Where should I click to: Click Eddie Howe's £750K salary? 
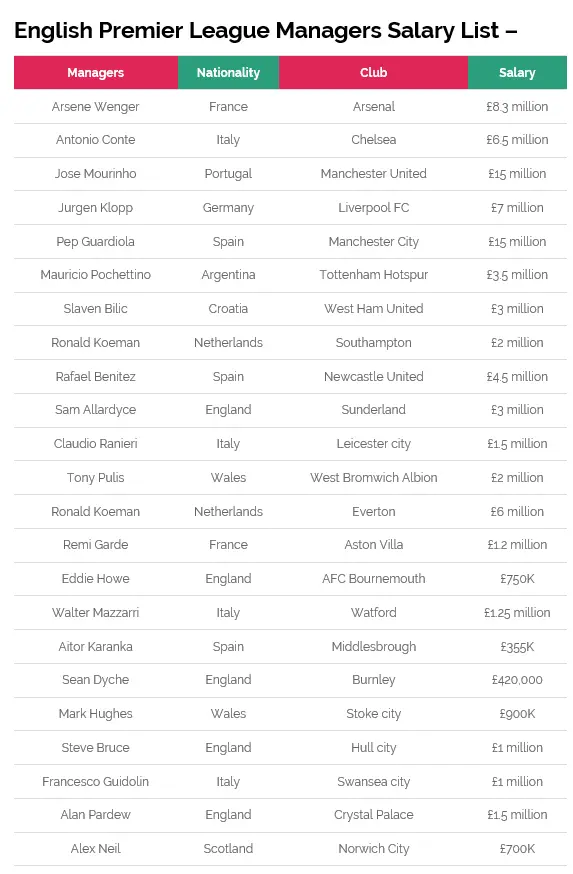(x=517, y=579)
